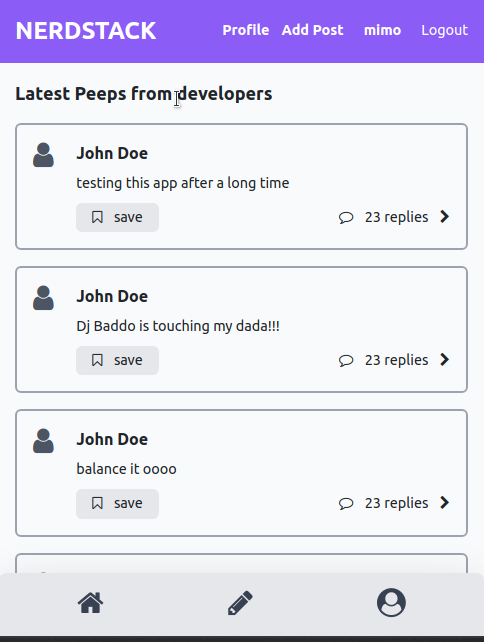This screenshot has width=484, height=642.
Task: Open the mimo username link
Action: coord(382,30)
